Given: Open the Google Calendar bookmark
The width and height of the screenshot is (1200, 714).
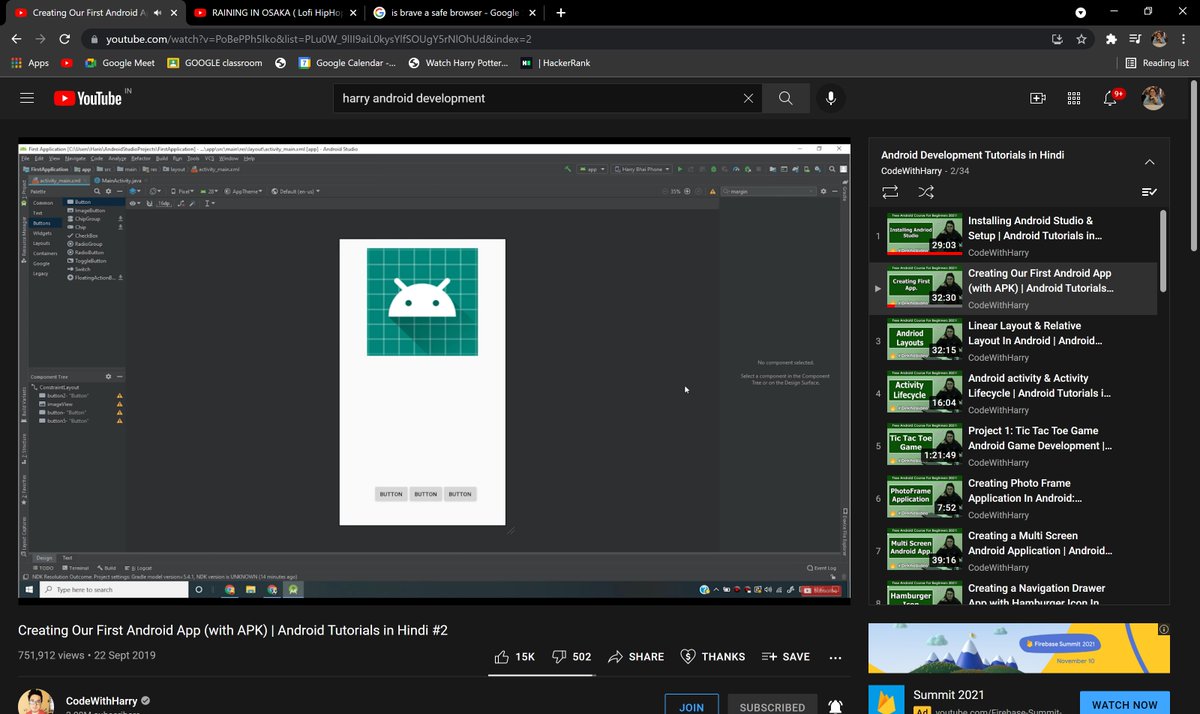Looking at the screenshot, I should tap(347, 63).
